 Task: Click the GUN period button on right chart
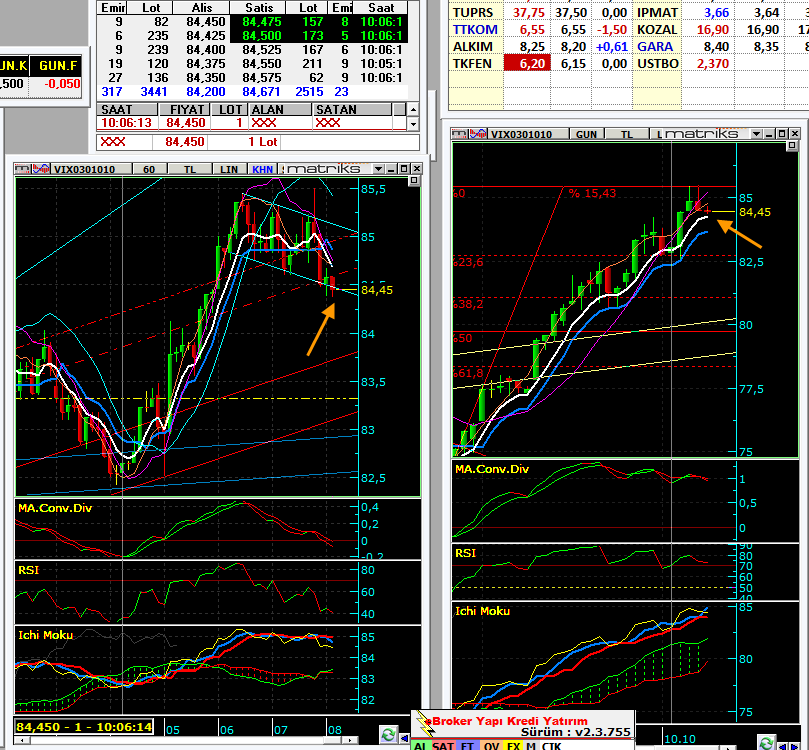coord(586,134)
